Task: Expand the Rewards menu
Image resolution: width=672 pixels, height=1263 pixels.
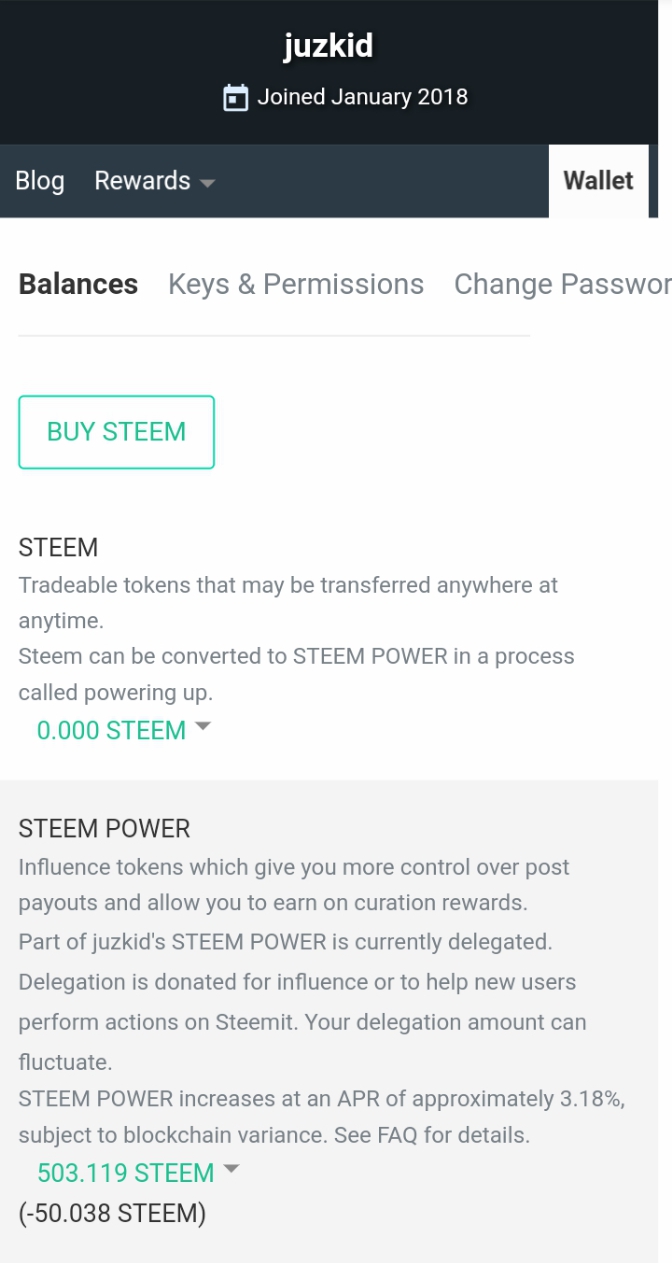Action: (142, 181)
